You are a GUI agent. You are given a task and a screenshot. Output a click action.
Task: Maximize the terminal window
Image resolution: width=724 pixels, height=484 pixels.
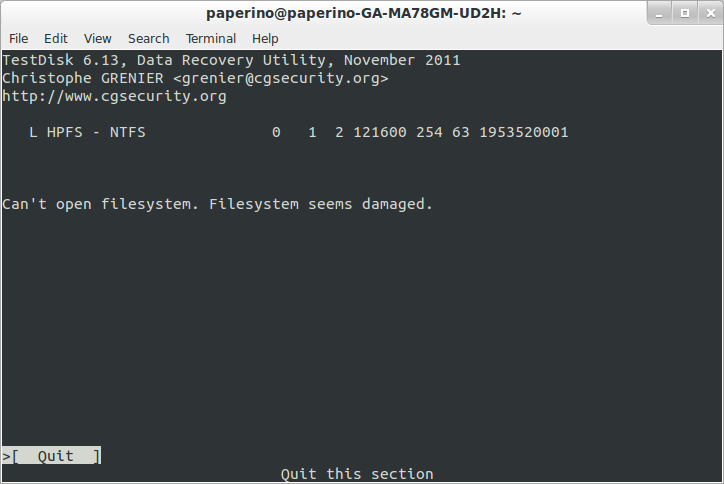point(685,13)
